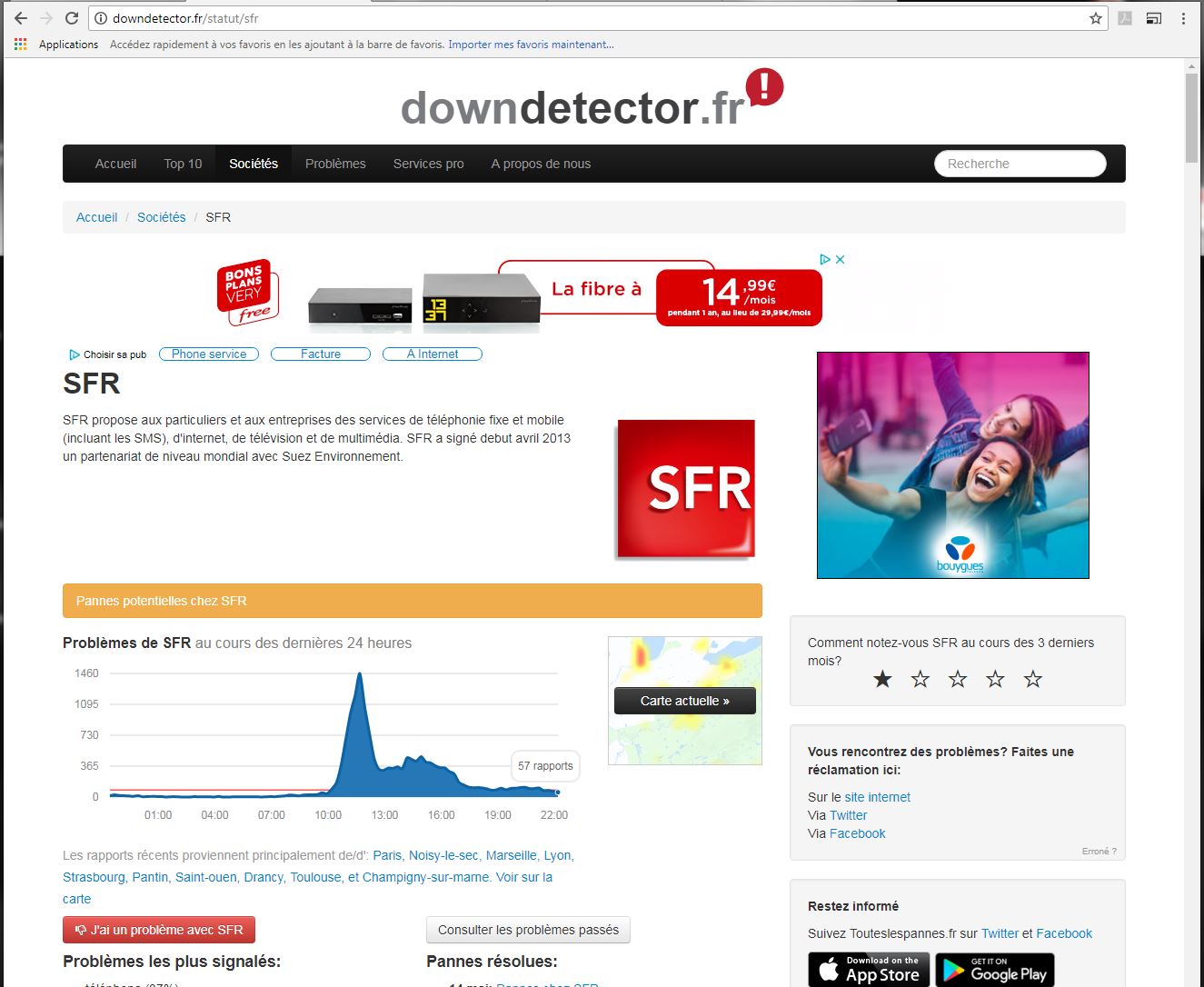The image size is (1204, 987).
Task: Click the browser back arrow
Action: pos(20,18)
